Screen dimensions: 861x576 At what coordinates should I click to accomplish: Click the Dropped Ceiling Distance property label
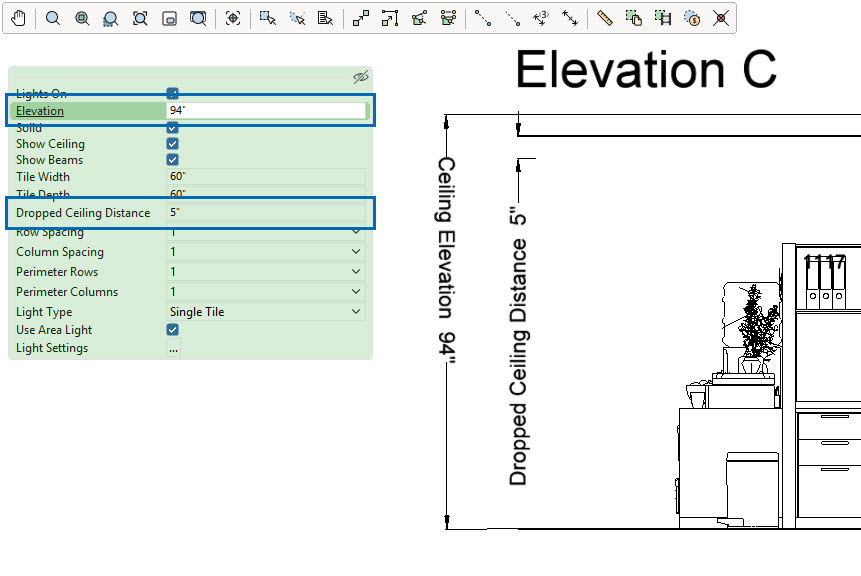click(83, 213)
